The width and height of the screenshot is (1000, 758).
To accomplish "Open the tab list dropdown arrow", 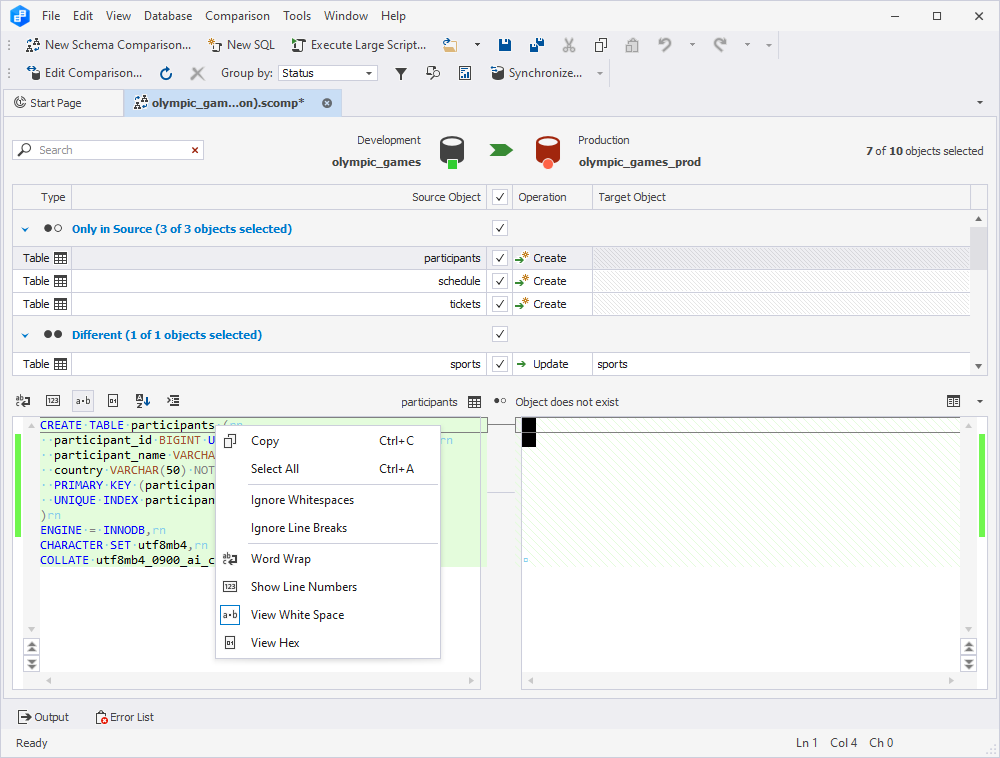I will [x=980, y=103].
